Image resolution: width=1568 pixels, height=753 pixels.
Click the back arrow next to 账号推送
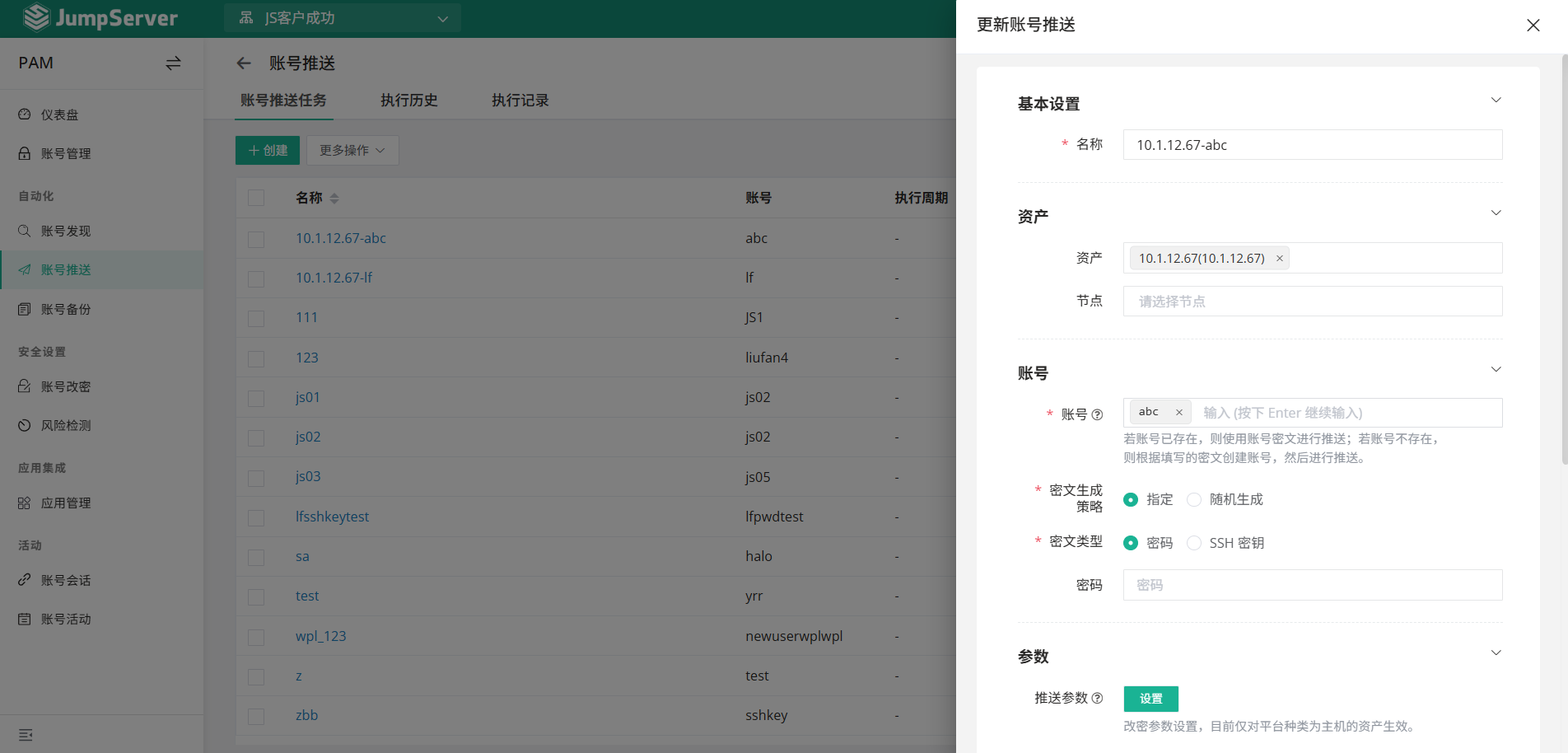click(244, 63)
